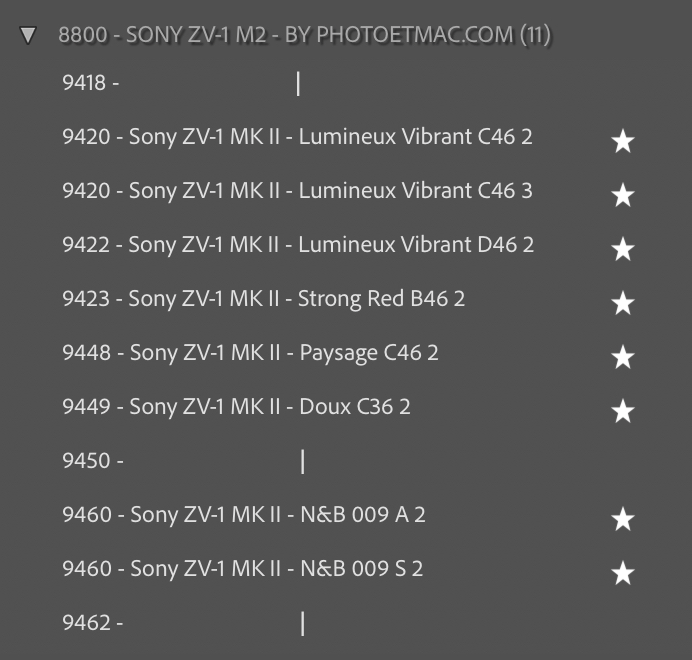Click the star next to N&B 009 A 2
The width and height of the screenshot is (692, 660).
tap(622, 519)
